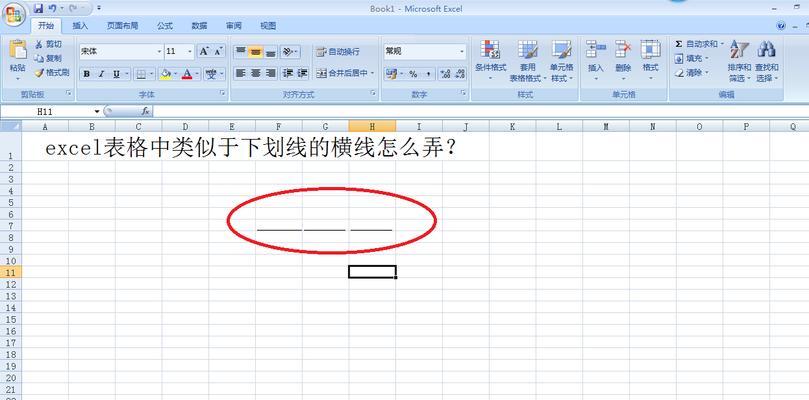
Task: Decrease font size with the small A button
Action: pos(218,51)
